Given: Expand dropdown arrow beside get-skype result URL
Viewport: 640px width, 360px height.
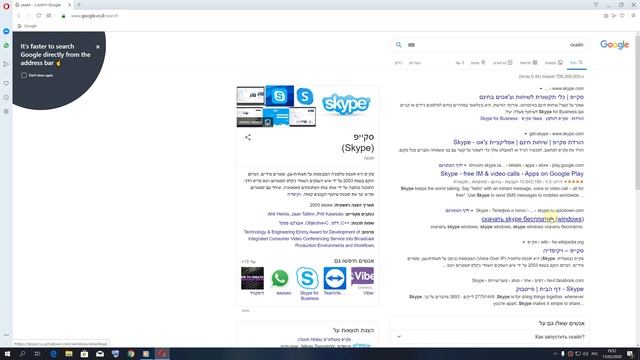Looking at the screenshot, I should (526, 134).
